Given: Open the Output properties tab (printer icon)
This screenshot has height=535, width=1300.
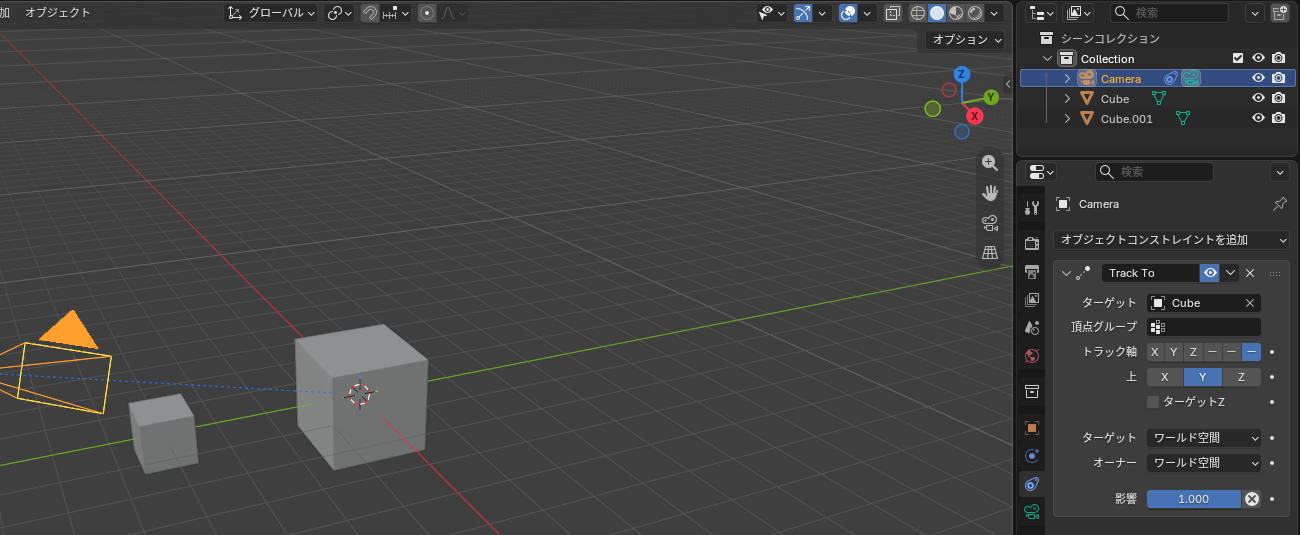Looking at the screenshot, I should [1032, 271].
